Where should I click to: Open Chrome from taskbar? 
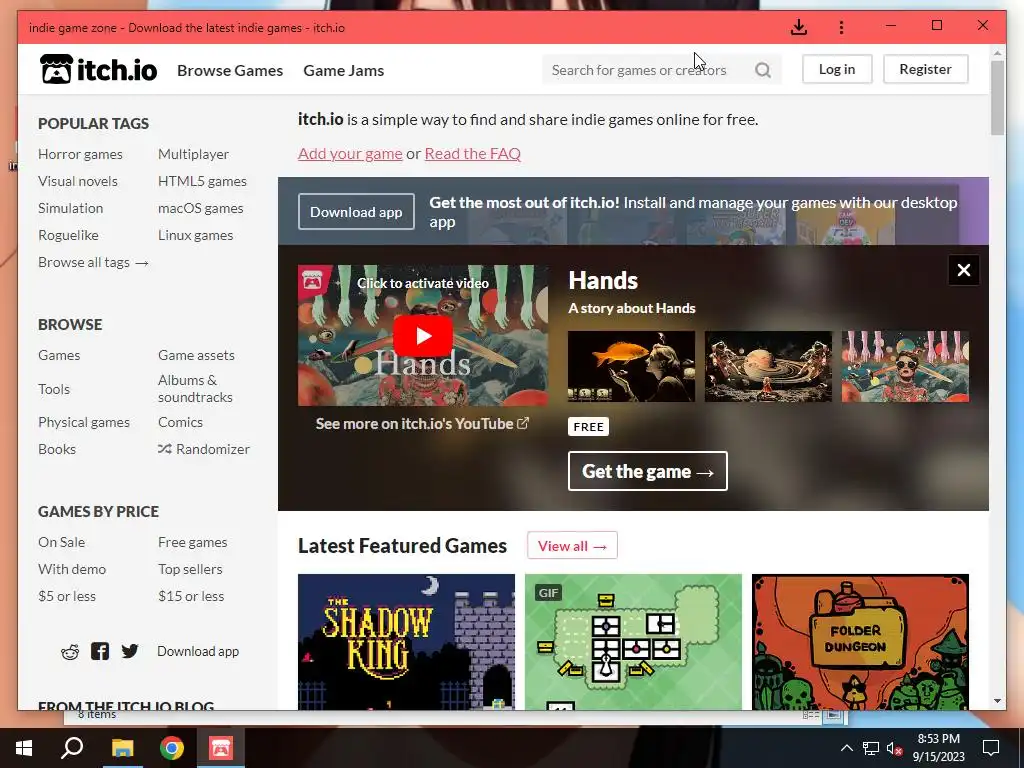[x=172, y=748]
